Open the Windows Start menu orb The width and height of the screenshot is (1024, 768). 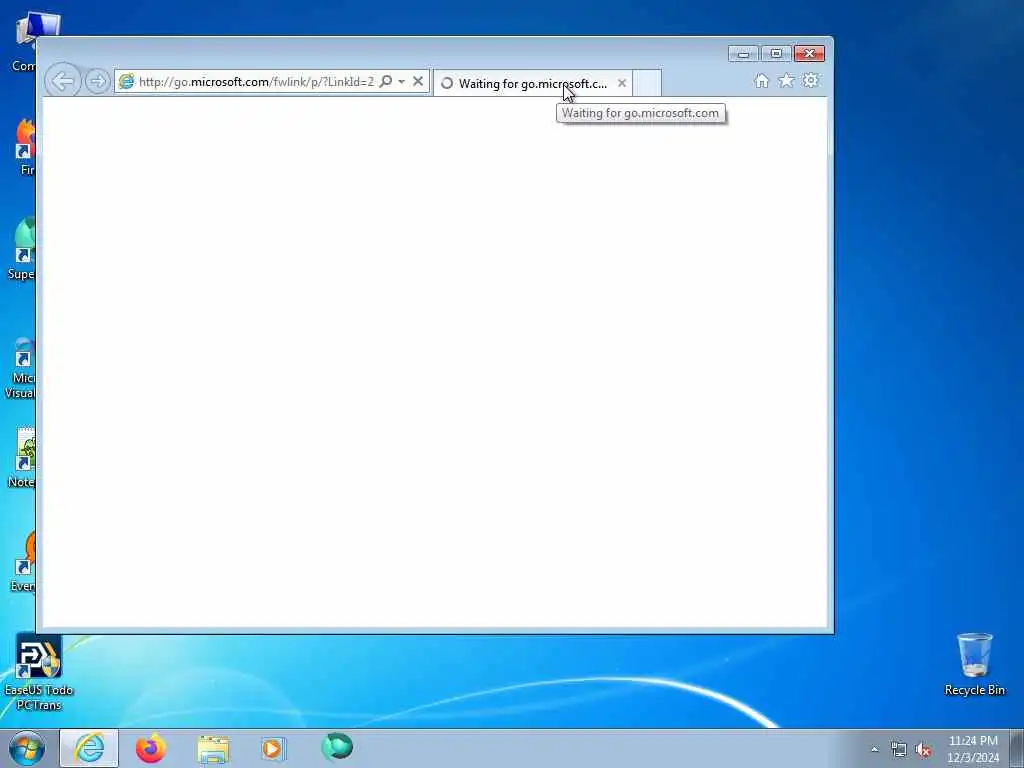27,748
